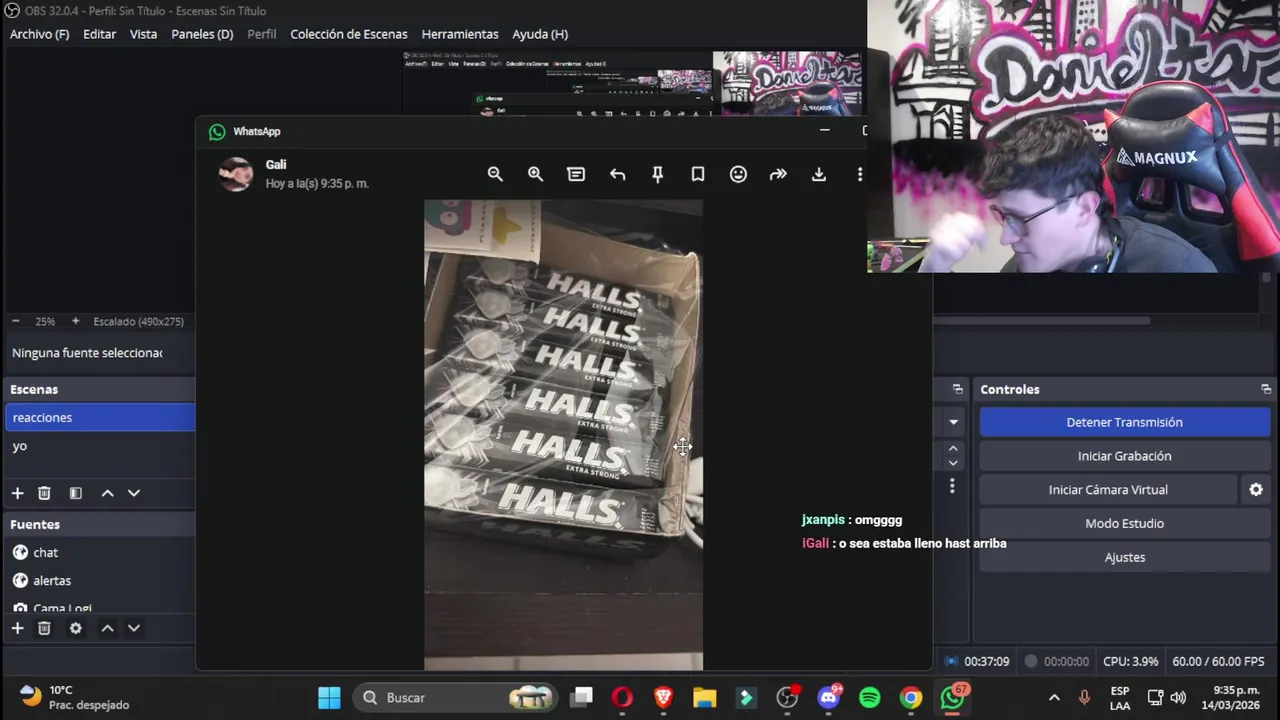The width and height of the screenshot is (1280, 720).
Task: Move source up in Fuentes panel
Action: click(x=107, y=628)
